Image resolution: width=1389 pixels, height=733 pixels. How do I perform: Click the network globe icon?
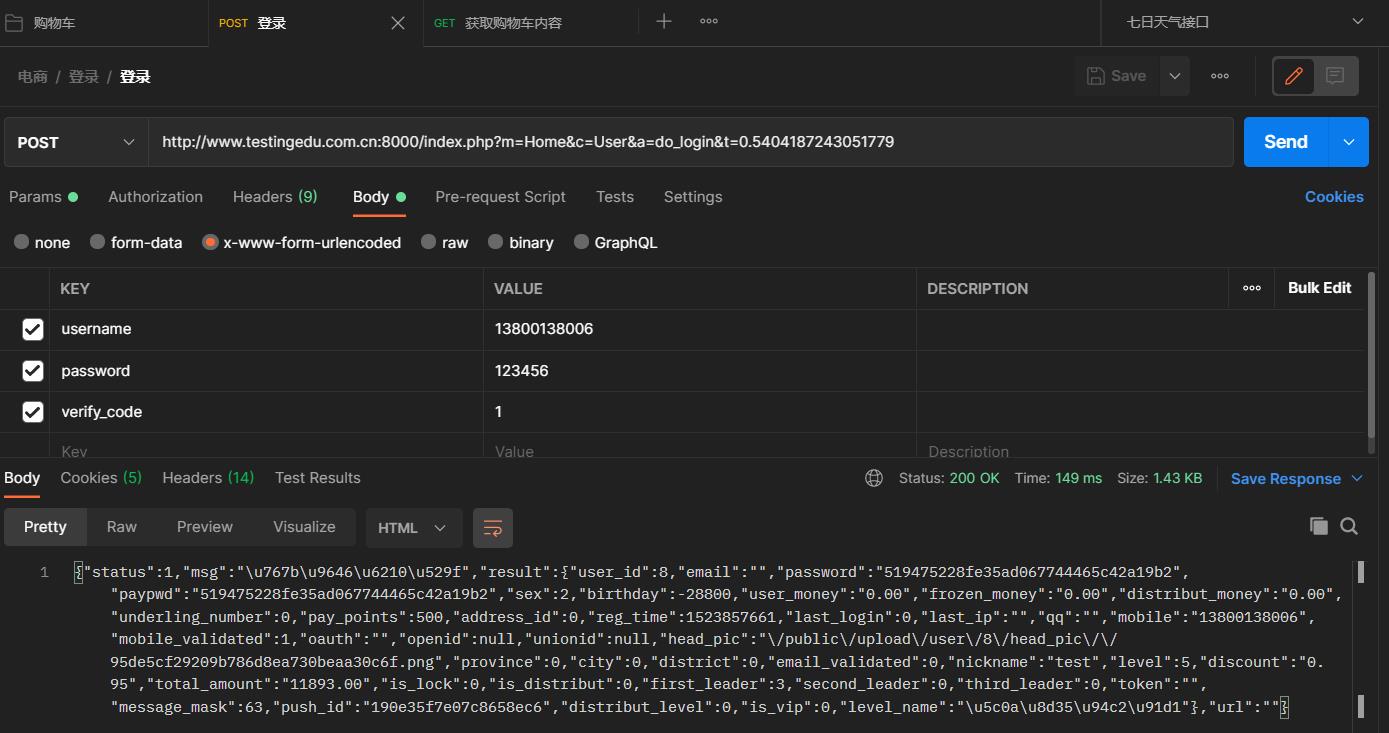[874, 478]
